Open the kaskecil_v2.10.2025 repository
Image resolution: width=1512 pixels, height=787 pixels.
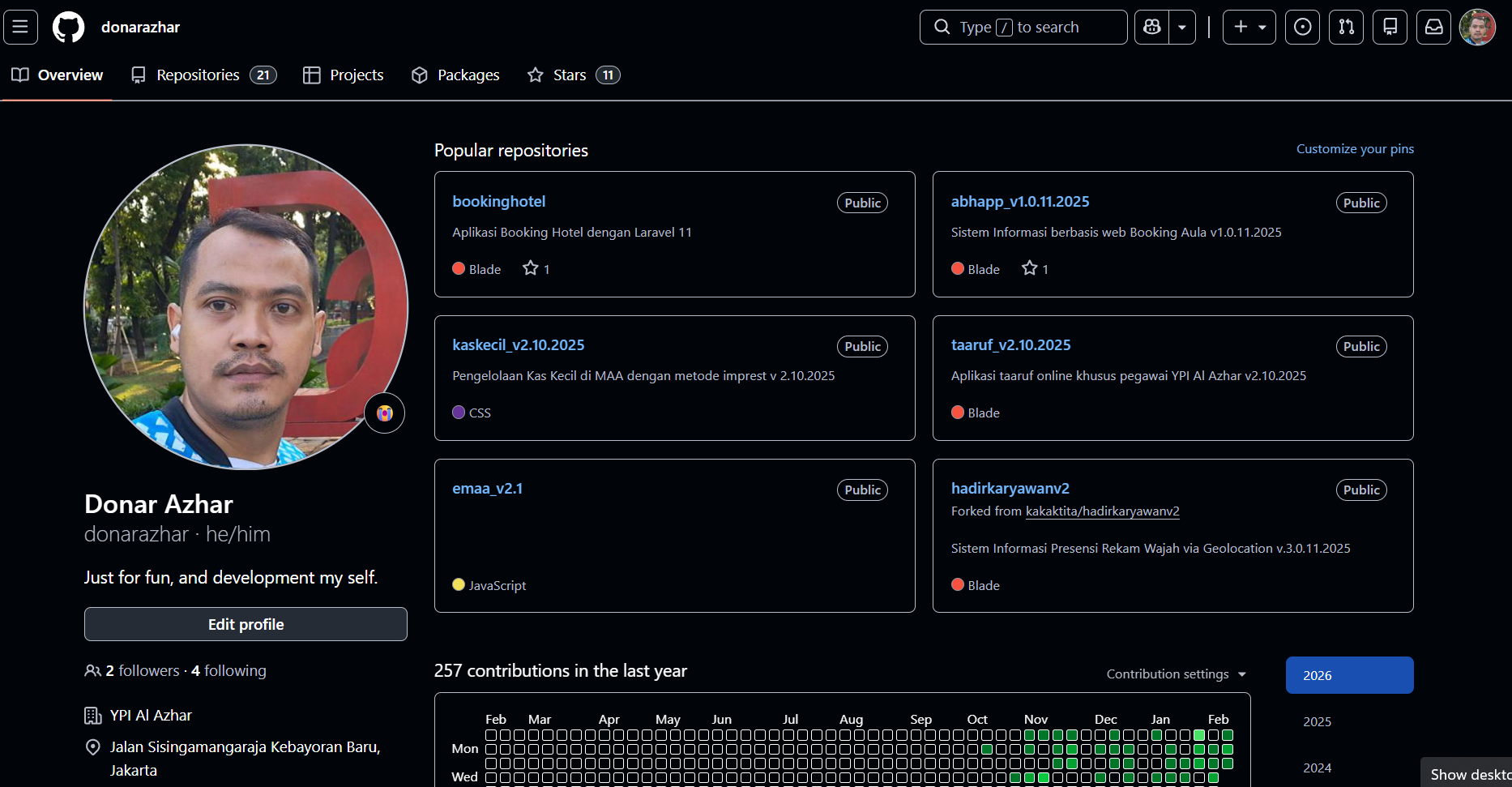point(519,344)
